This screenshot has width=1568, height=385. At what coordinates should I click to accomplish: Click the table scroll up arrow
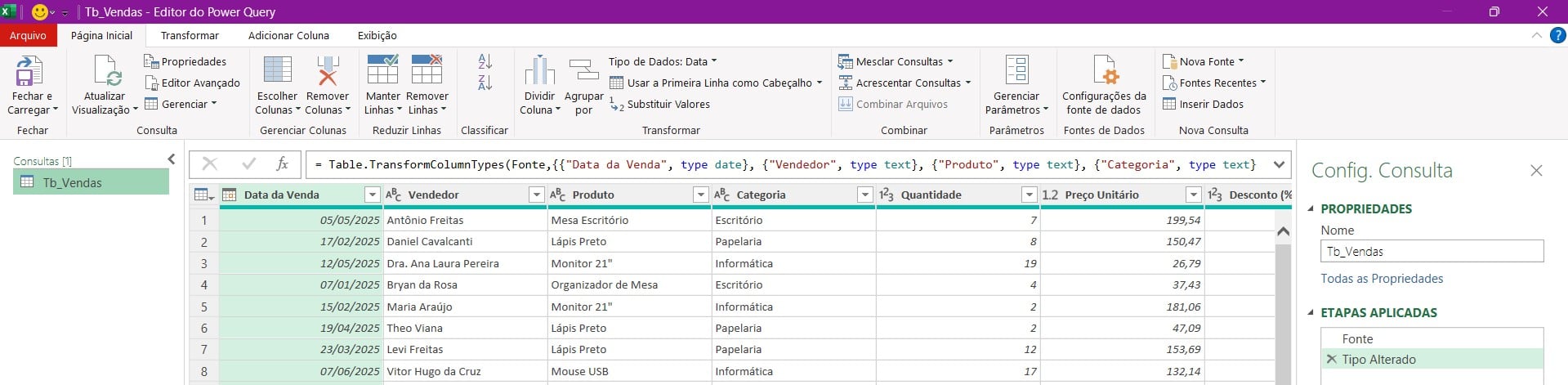coord(1283,231)
